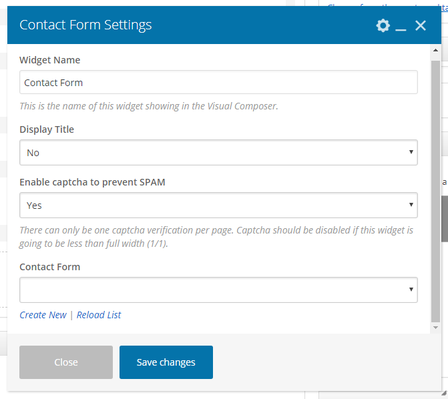Viewport: 448px width, 399px height.
Task: Click the resize grip at dialog corner
Action: click(444, 394)
